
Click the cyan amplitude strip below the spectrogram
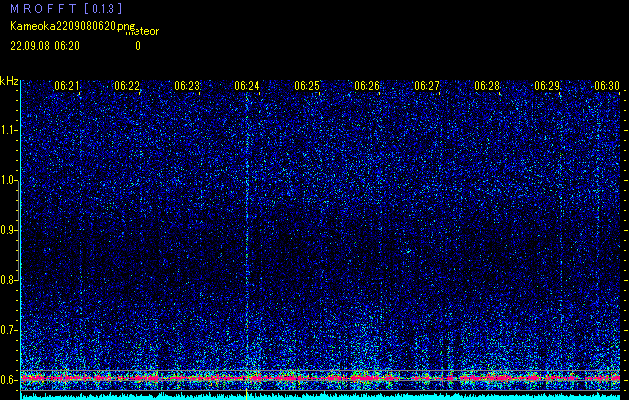pos(321,396)
